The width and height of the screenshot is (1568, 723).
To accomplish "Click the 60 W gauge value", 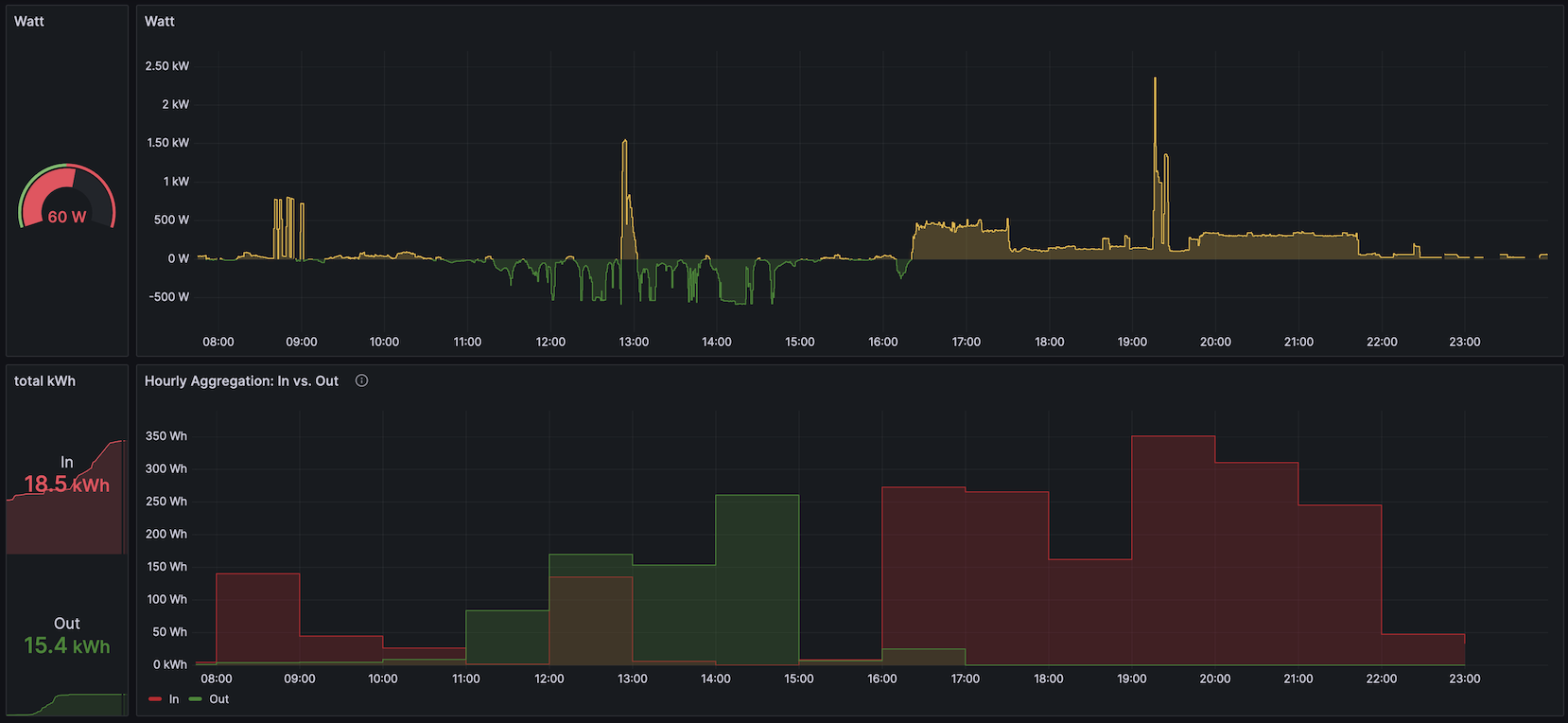I will [67, 217].
